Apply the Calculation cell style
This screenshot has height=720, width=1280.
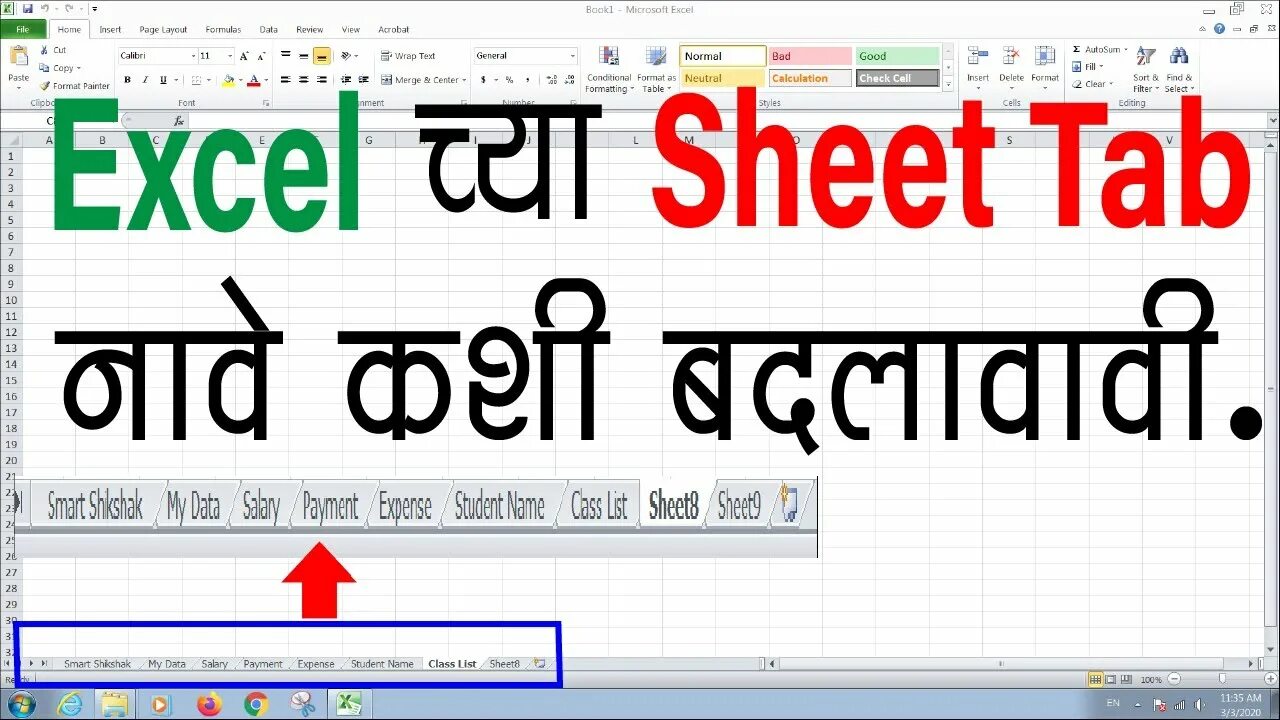click(810, 78)
